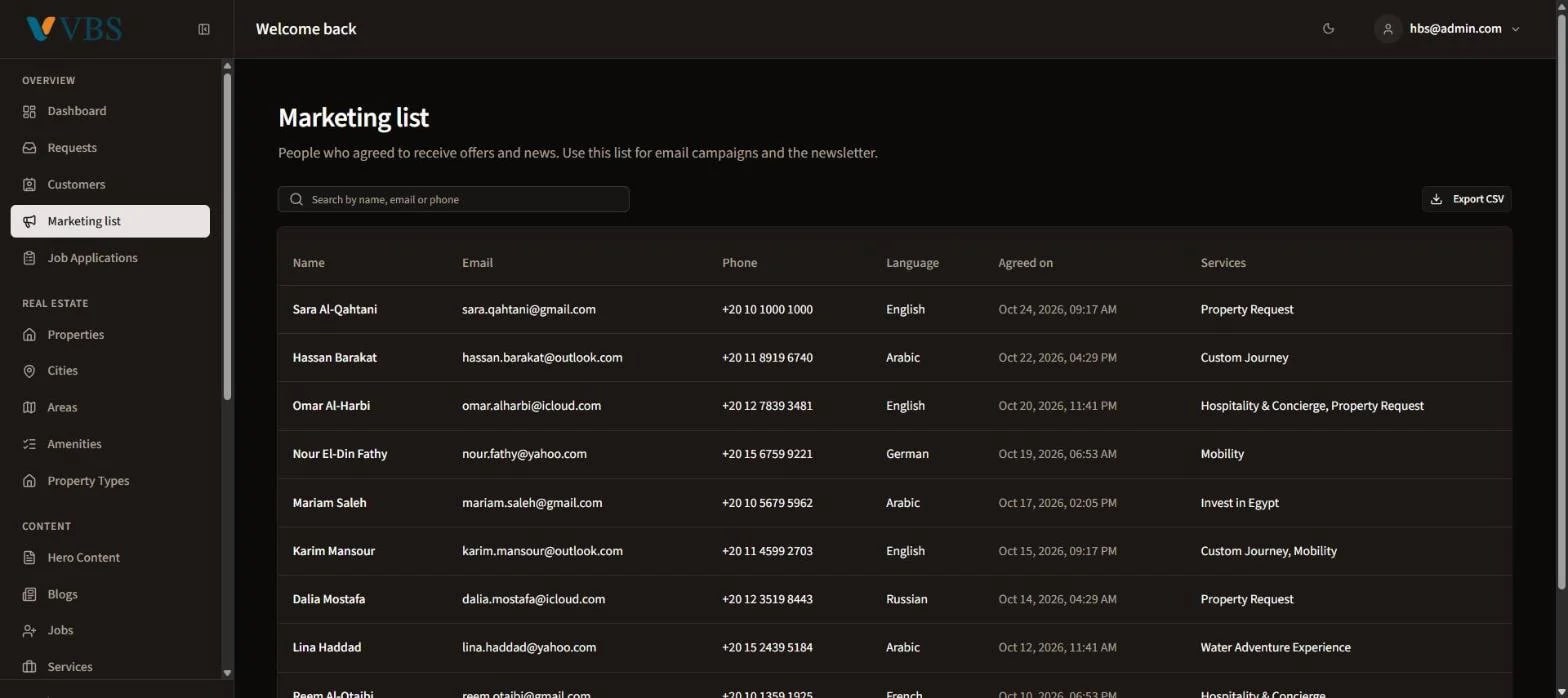Click the Properties house icon
The image size is (1568, 698).
tap(29, 334)
